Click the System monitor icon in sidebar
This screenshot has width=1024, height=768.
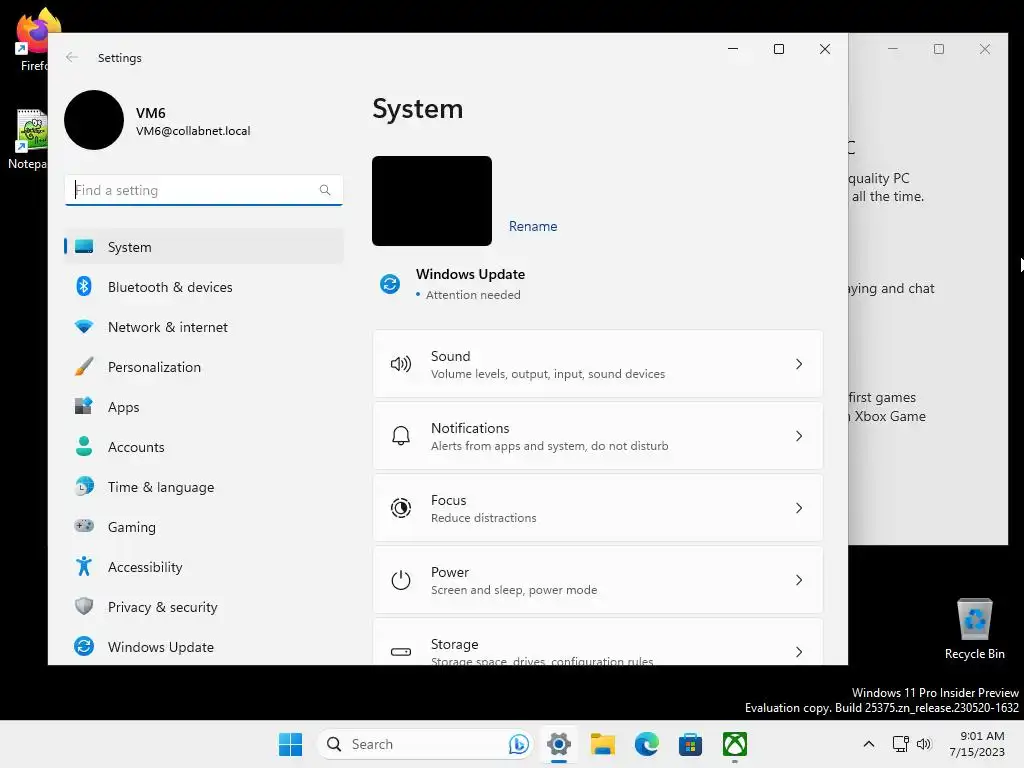[84, 247]
